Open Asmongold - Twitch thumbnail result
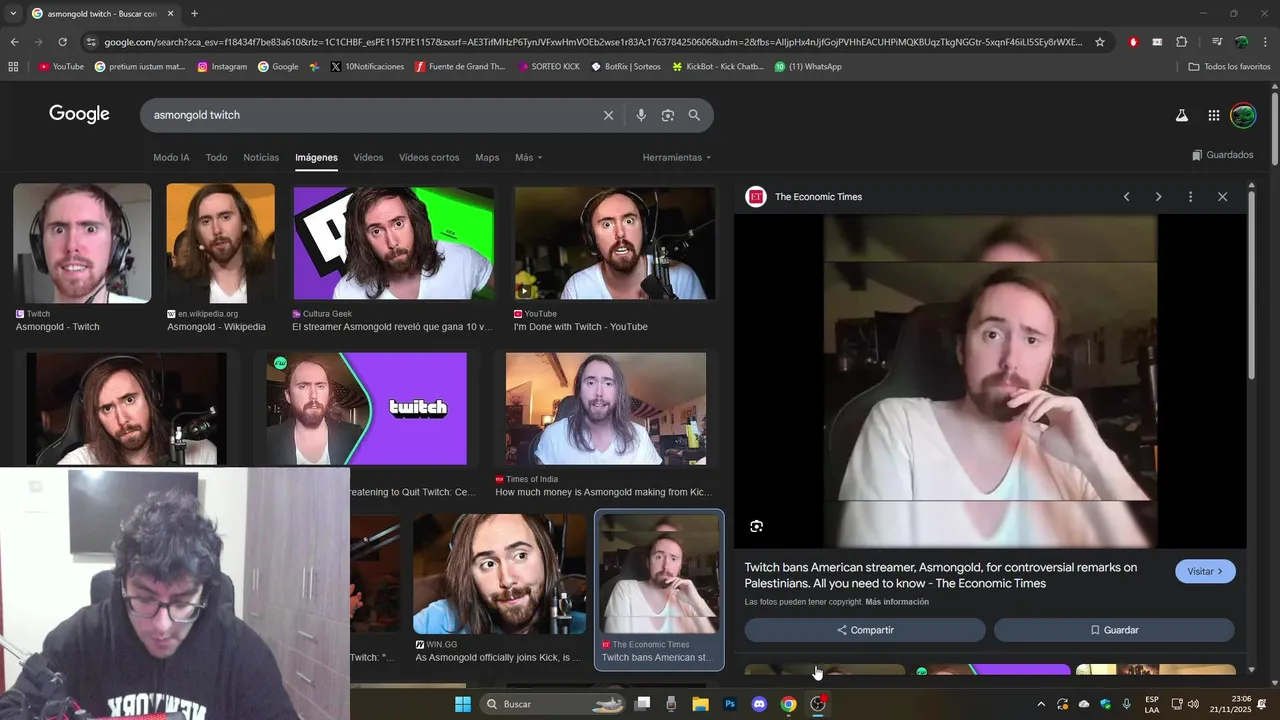 coord(82,243)
